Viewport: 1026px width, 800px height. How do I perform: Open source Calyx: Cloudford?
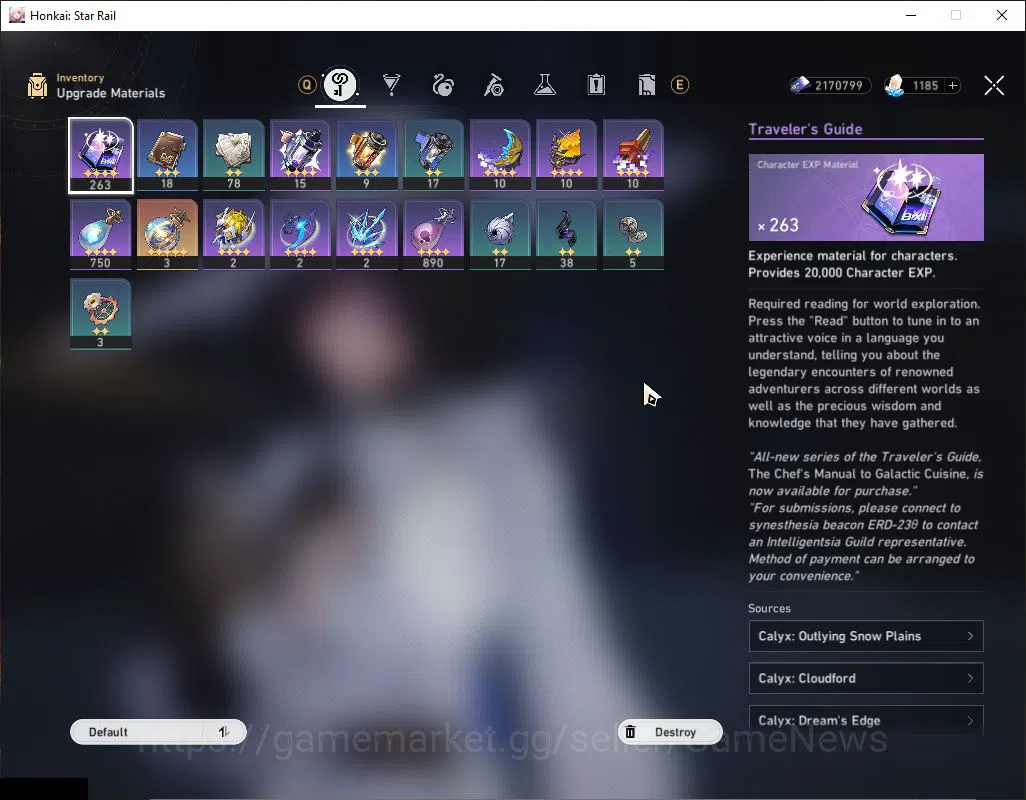[866, 678]
